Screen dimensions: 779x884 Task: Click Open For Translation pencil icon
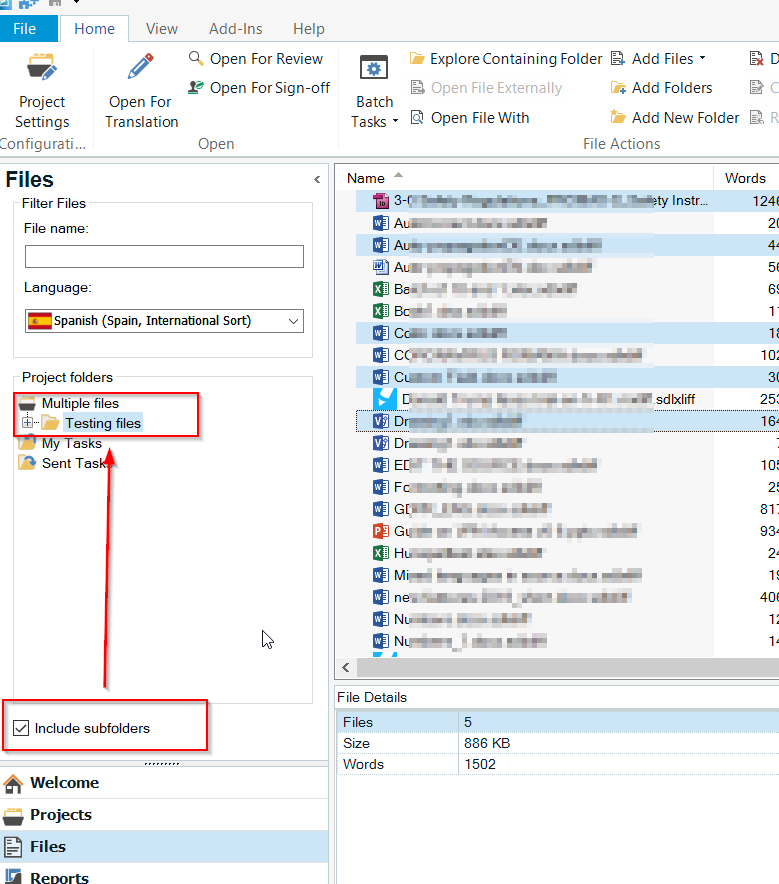[140, 67]
